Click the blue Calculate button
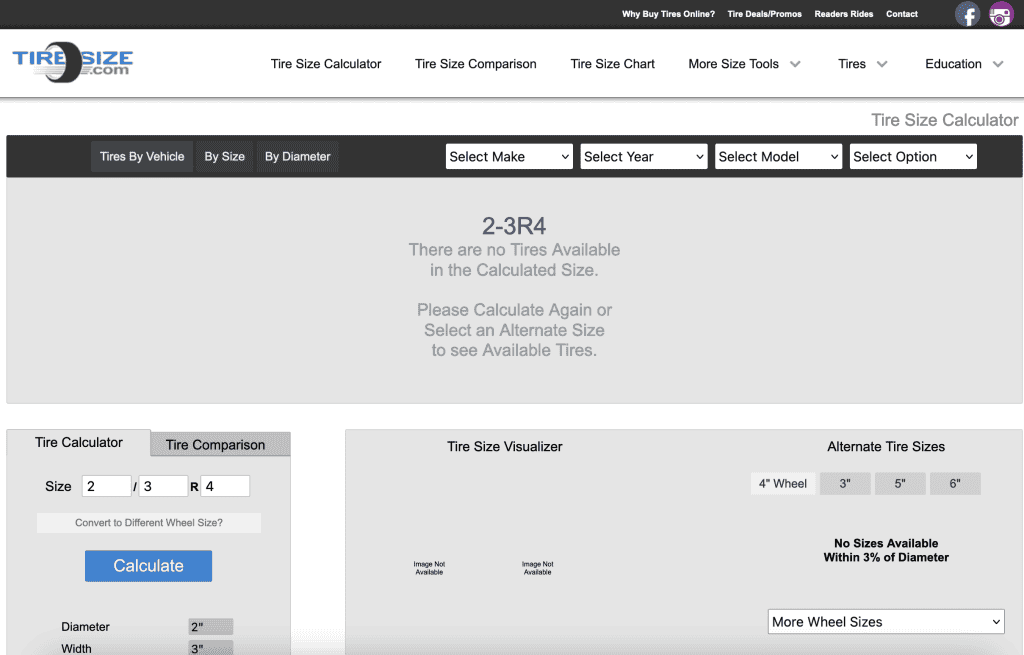Image resolution: width=1024 pixels, height=655 pixels. (148, 566)
